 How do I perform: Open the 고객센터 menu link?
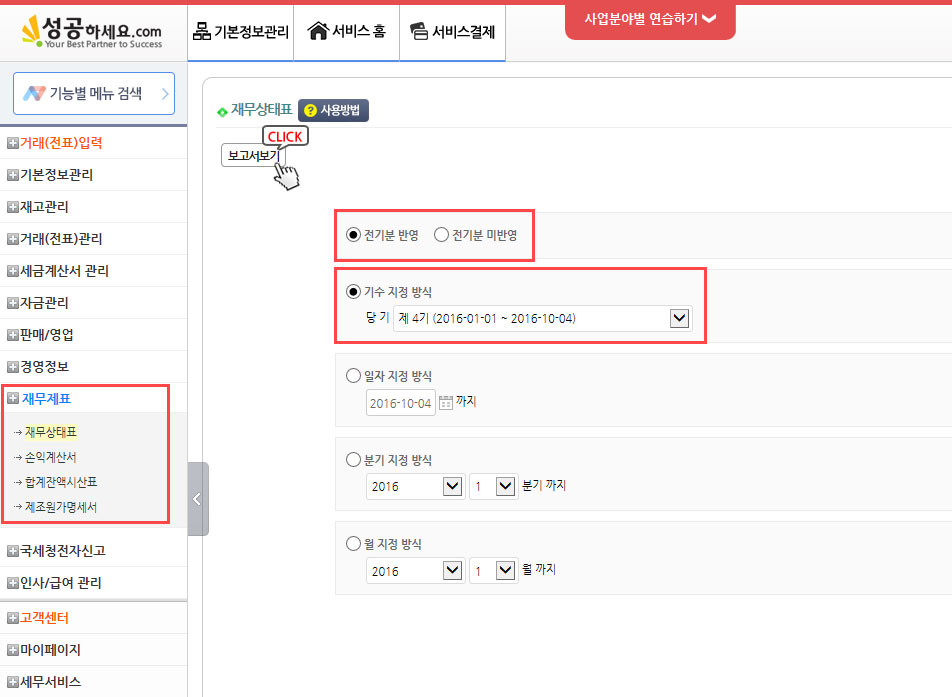(44, 618)
